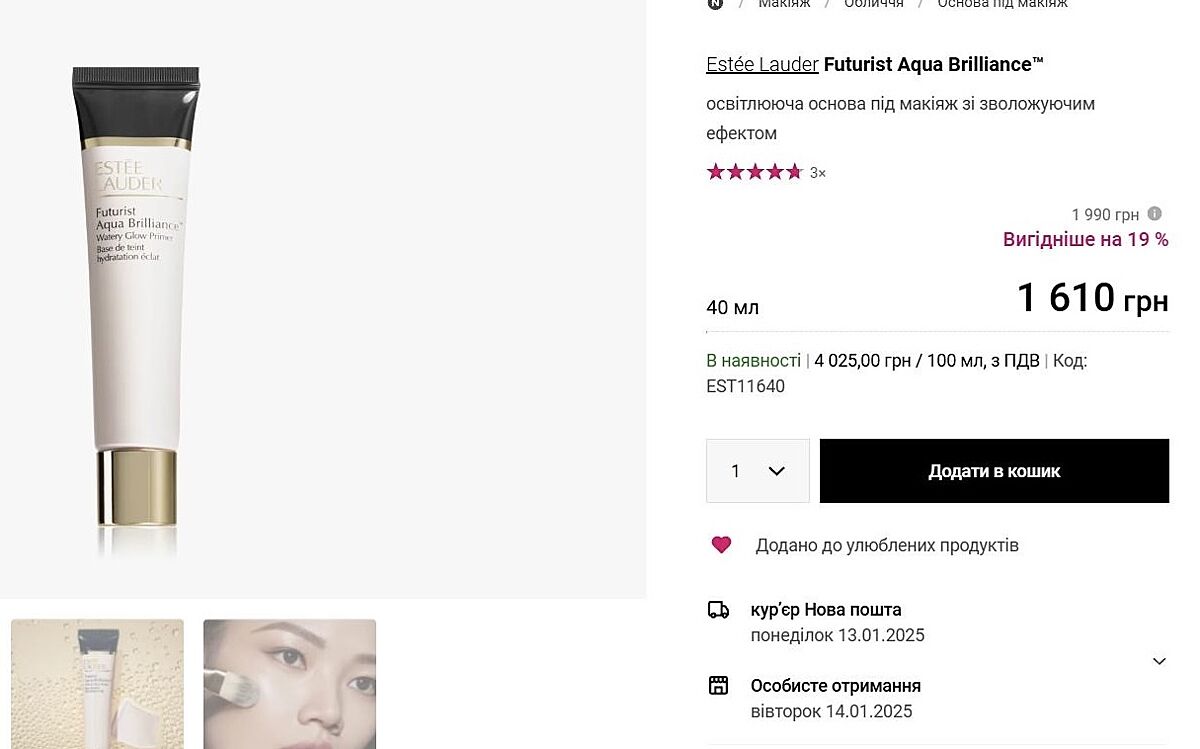
Task: Click the store pickup icon
Action: click(718, 686)
